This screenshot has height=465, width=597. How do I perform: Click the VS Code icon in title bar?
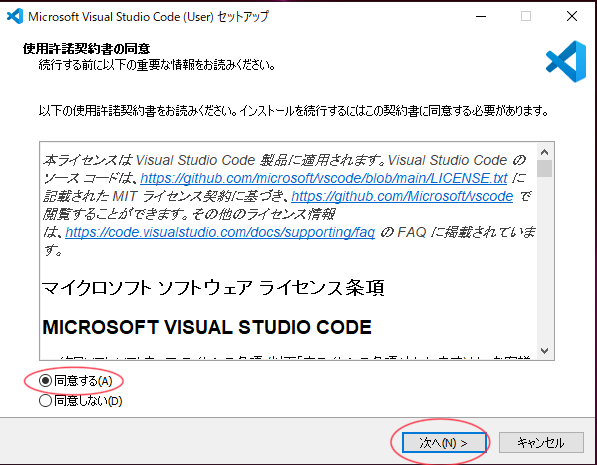(15, 16)
